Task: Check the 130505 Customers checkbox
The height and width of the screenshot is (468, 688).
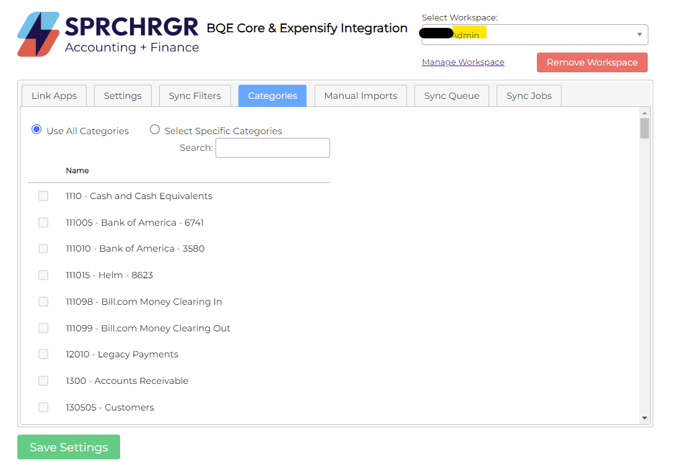Action: pyautogui.click(x=43, y=407)
